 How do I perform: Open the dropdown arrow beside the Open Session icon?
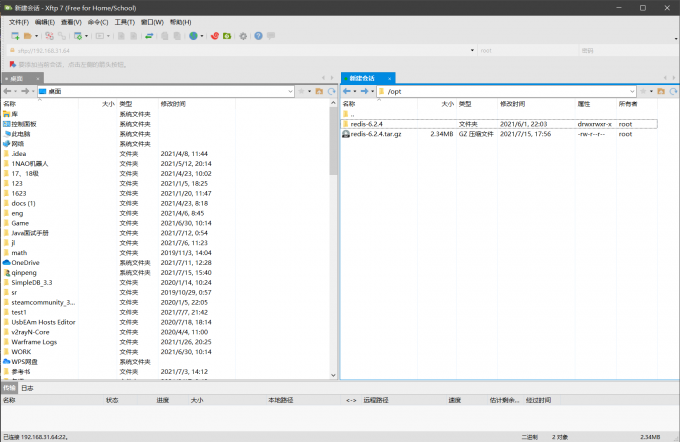[36, 36]
